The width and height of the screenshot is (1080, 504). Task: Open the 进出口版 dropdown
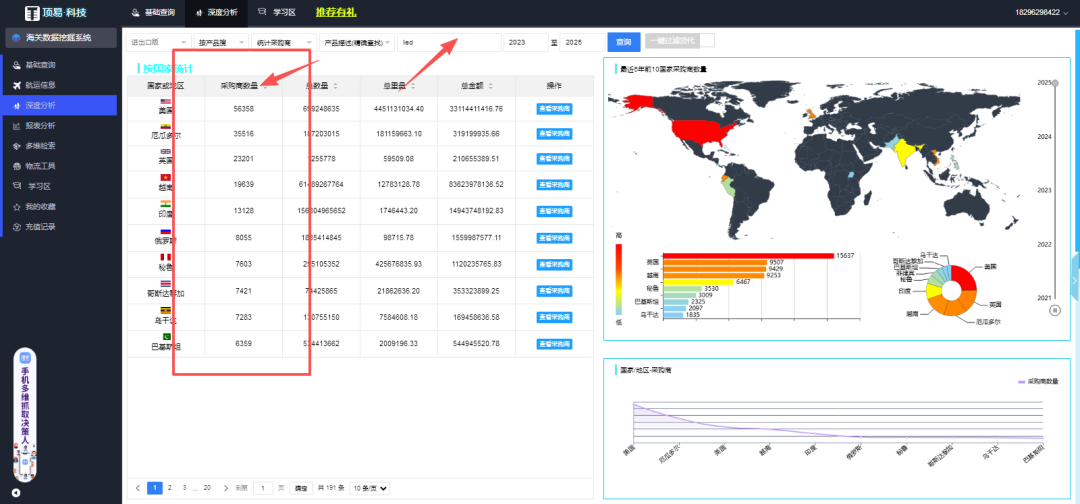coord(158,42)
